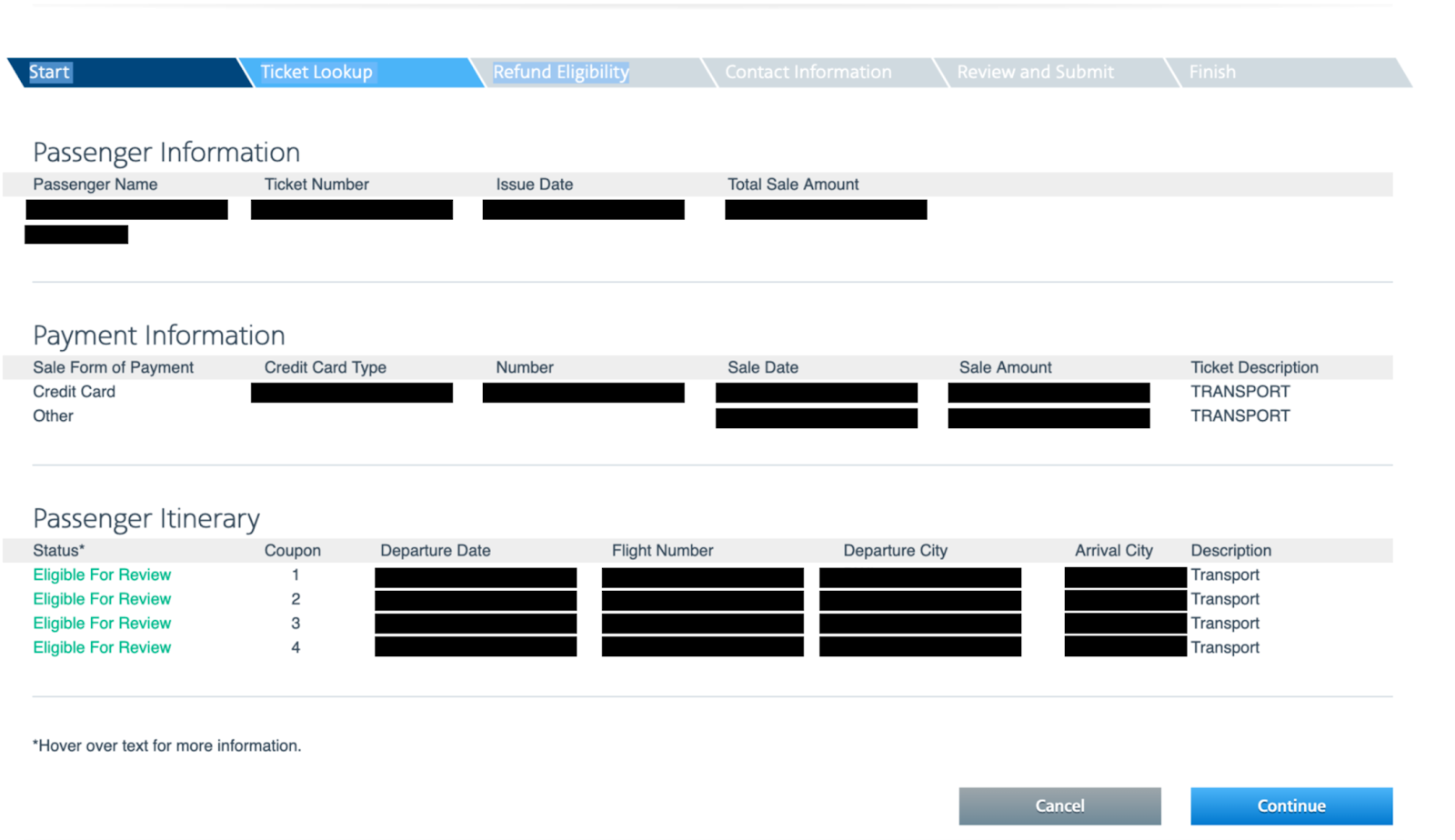Click the Passenger Itinerary section heading

point(146,519)
